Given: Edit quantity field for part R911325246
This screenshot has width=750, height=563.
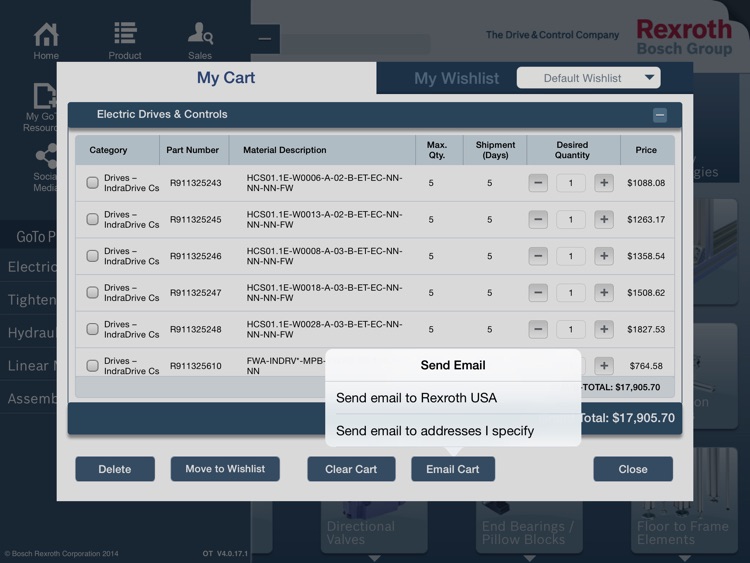Looking at the screenshot, I should coord(571,256).
